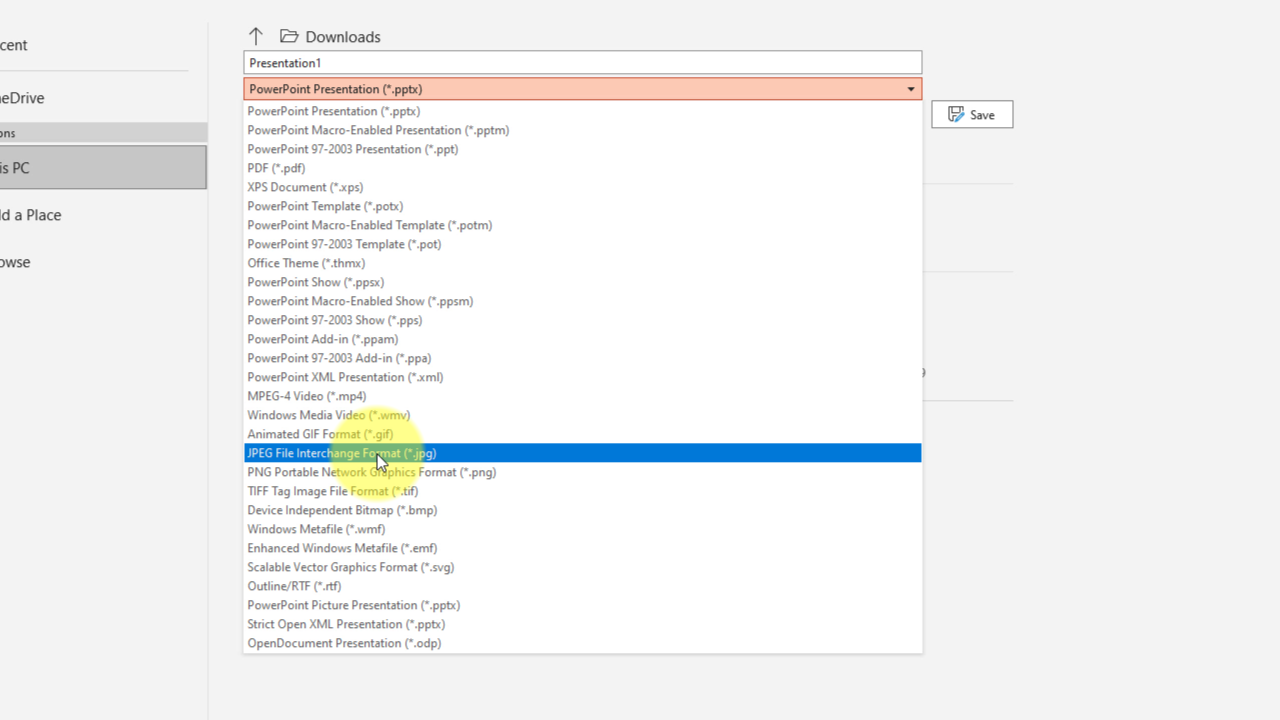The image size is (1280, 720).
Task: Click the Save button
Action: [x=972, y=115]
